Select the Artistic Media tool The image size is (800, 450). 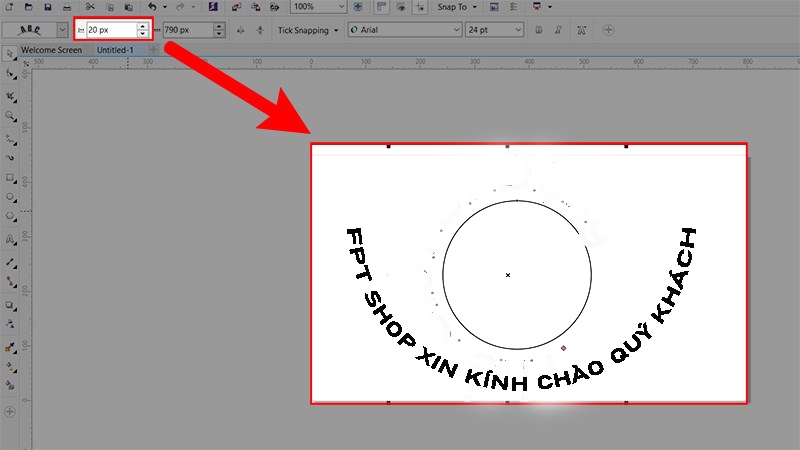tap(10, 158)
